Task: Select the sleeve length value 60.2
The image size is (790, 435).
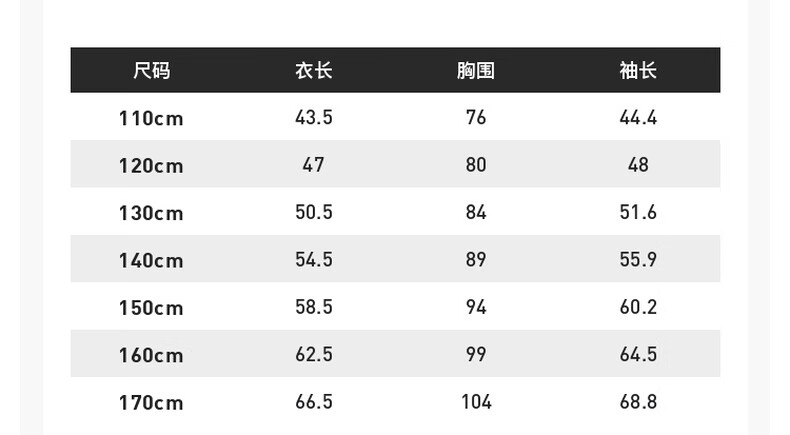Action: [638, 308]
